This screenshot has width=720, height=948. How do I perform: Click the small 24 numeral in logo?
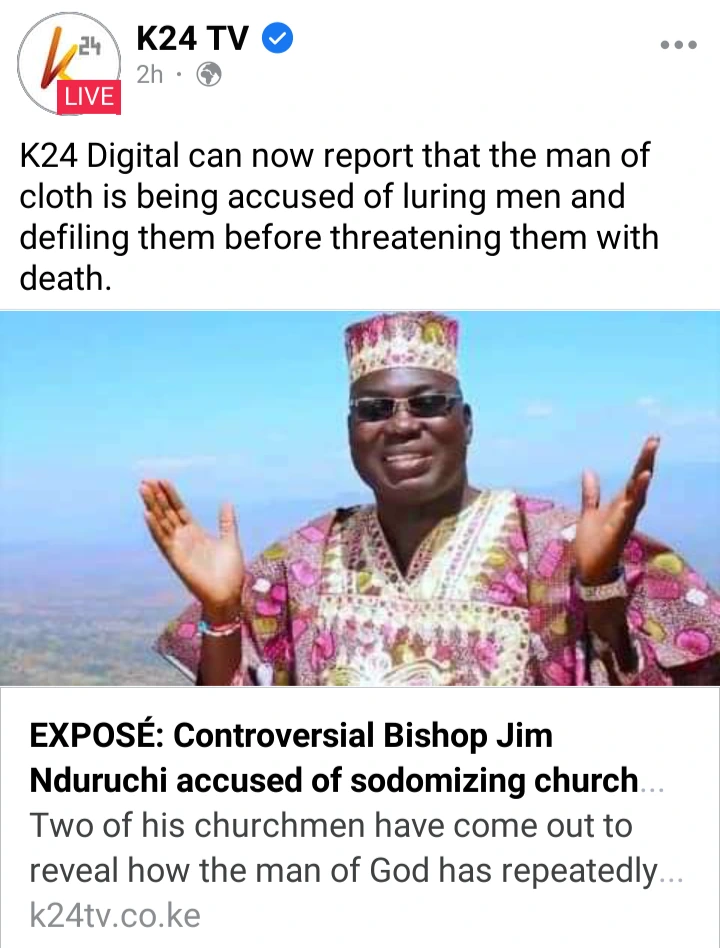tap(89, 47)
